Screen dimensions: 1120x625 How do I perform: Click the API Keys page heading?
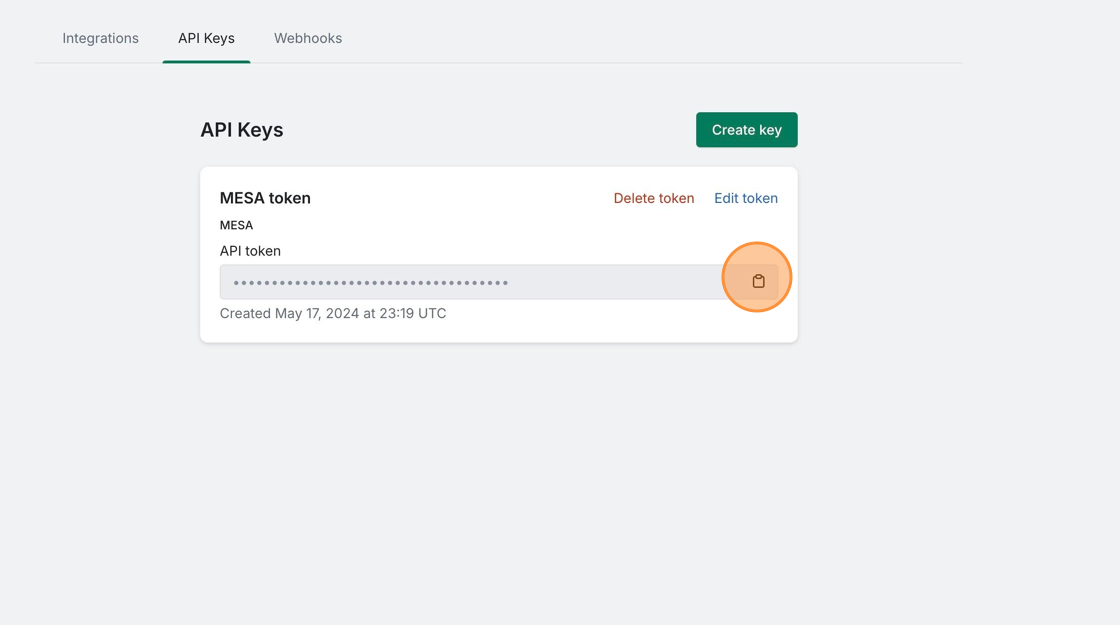[241, 130]
